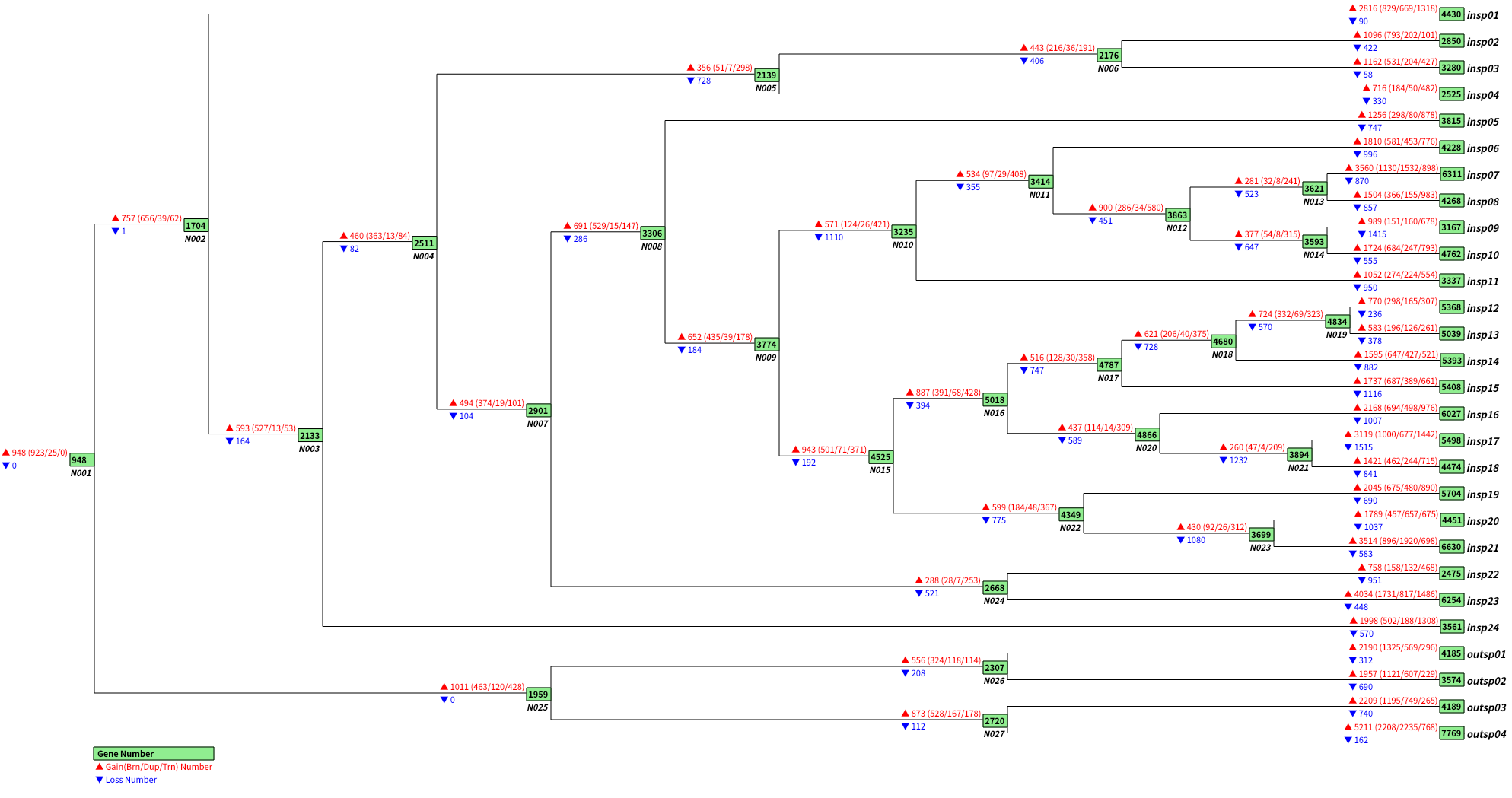
Task: Click the gene box 4430 for insp01
Action: (1451, 14)
